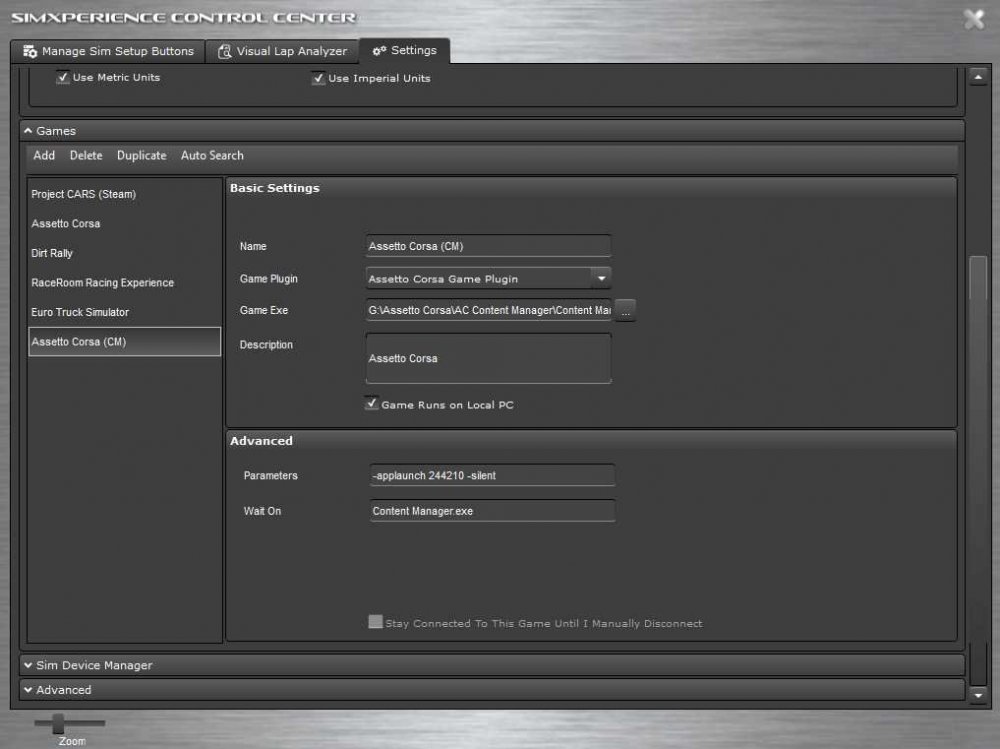
Task: Open the Manage Sim Setup Buttons tab
Action: pyautogui.click(x=108, y=51)
